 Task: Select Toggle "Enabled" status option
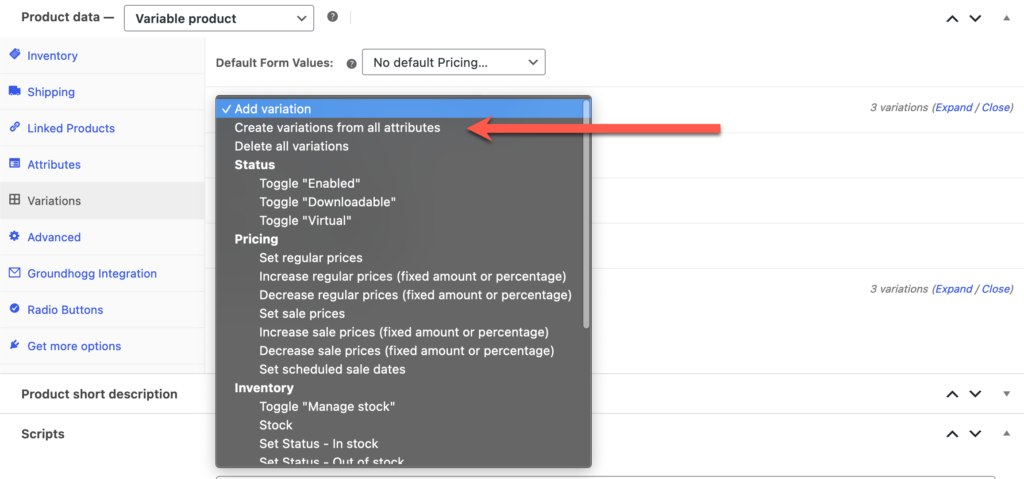pyautogui.click(x=309, y=183)
